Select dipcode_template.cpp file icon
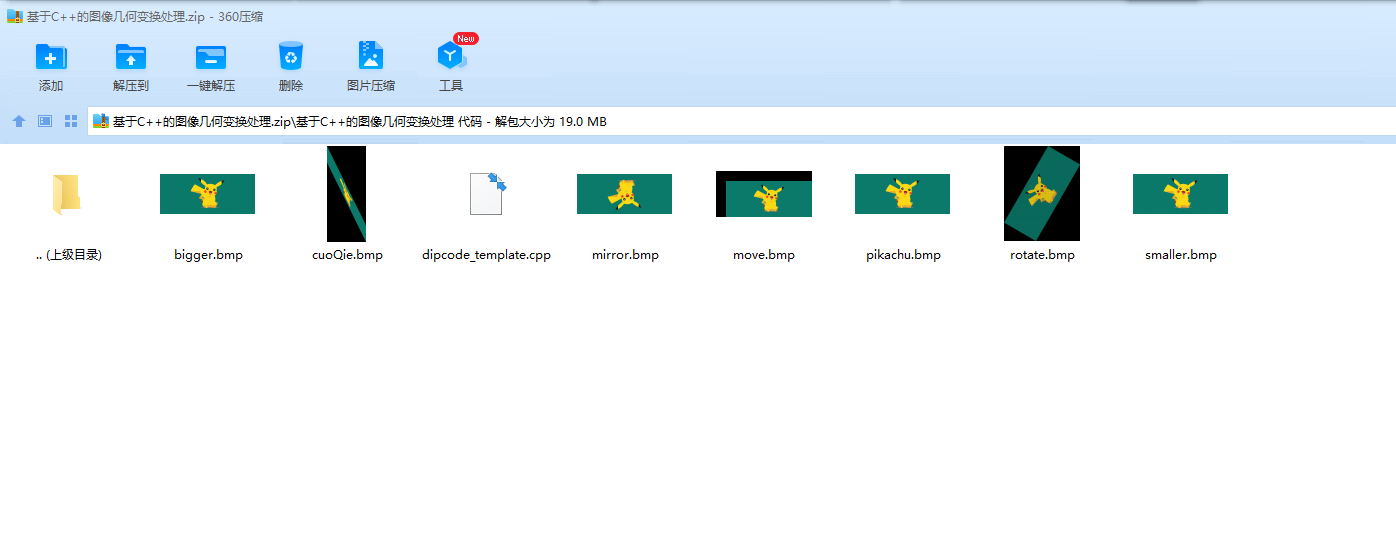The height and width of the screenshot is (551, 1396). point(486,194)
